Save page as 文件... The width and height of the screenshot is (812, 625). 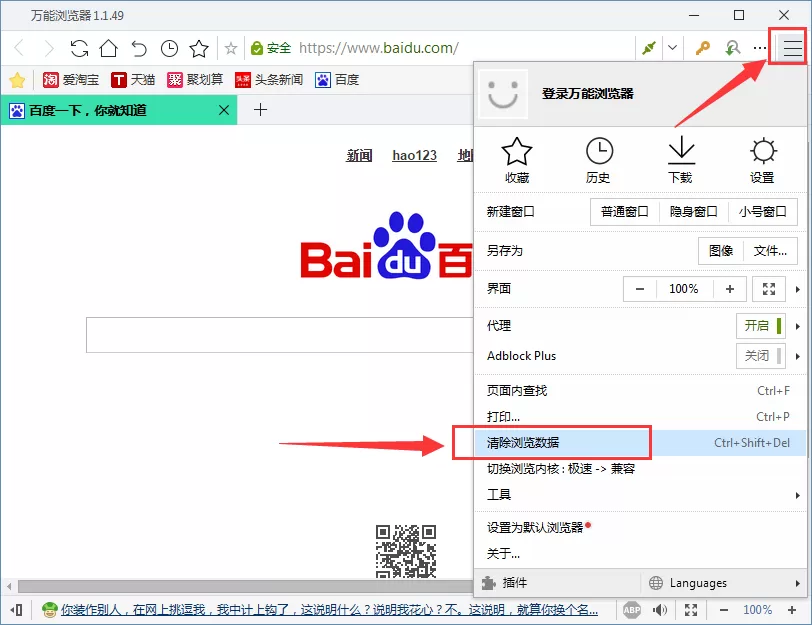pos(770,251)
